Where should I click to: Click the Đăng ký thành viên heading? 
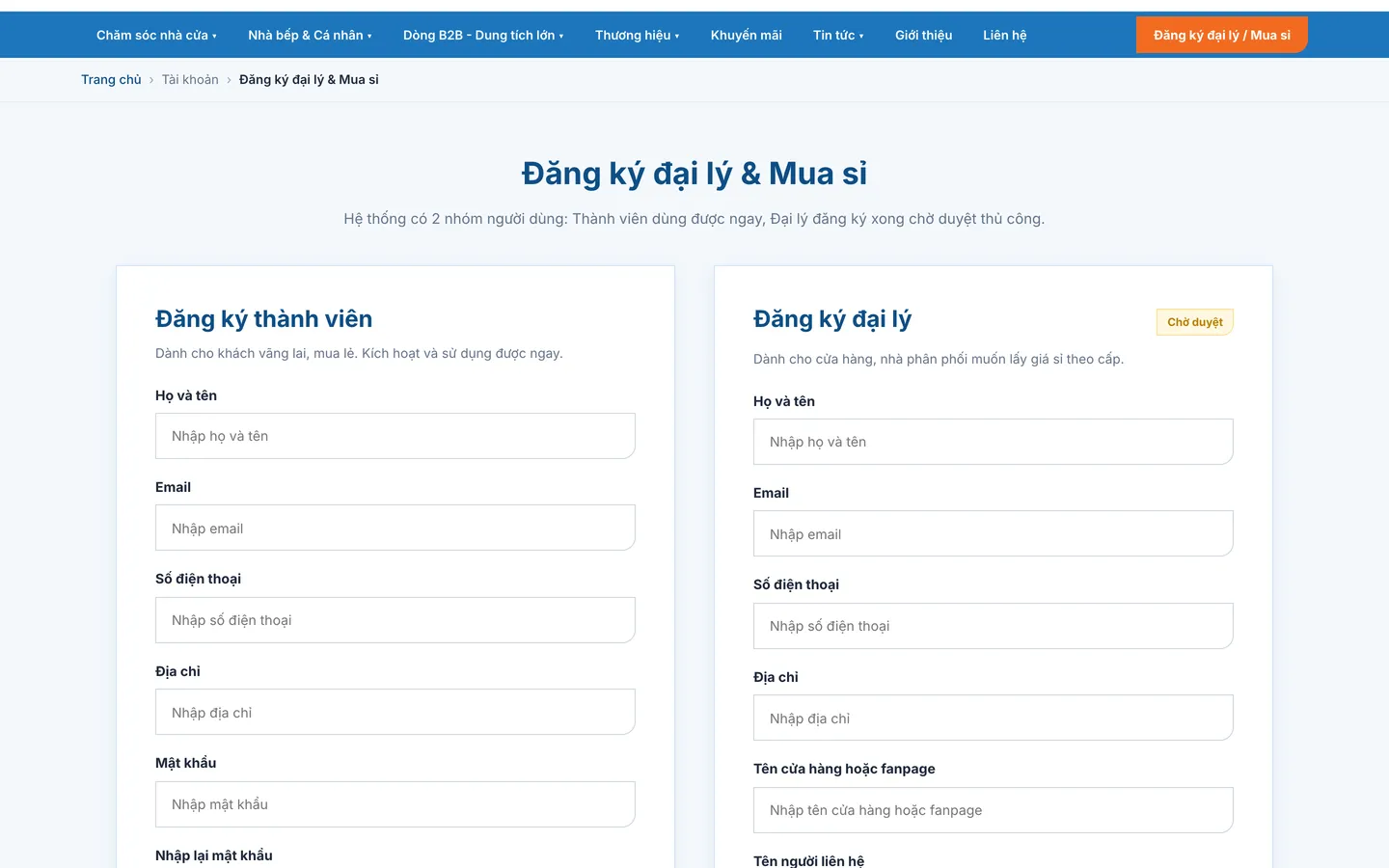click(x=263, y=319)
